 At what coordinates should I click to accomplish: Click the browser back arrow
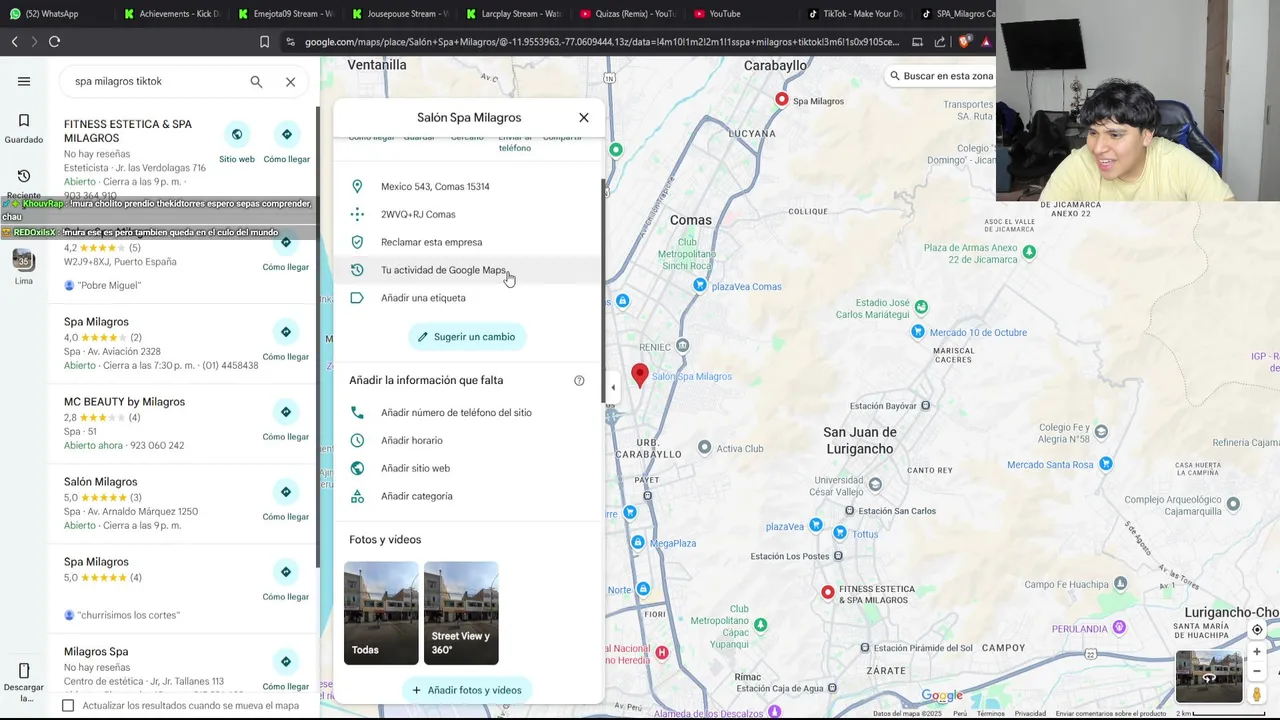point(14,41)
